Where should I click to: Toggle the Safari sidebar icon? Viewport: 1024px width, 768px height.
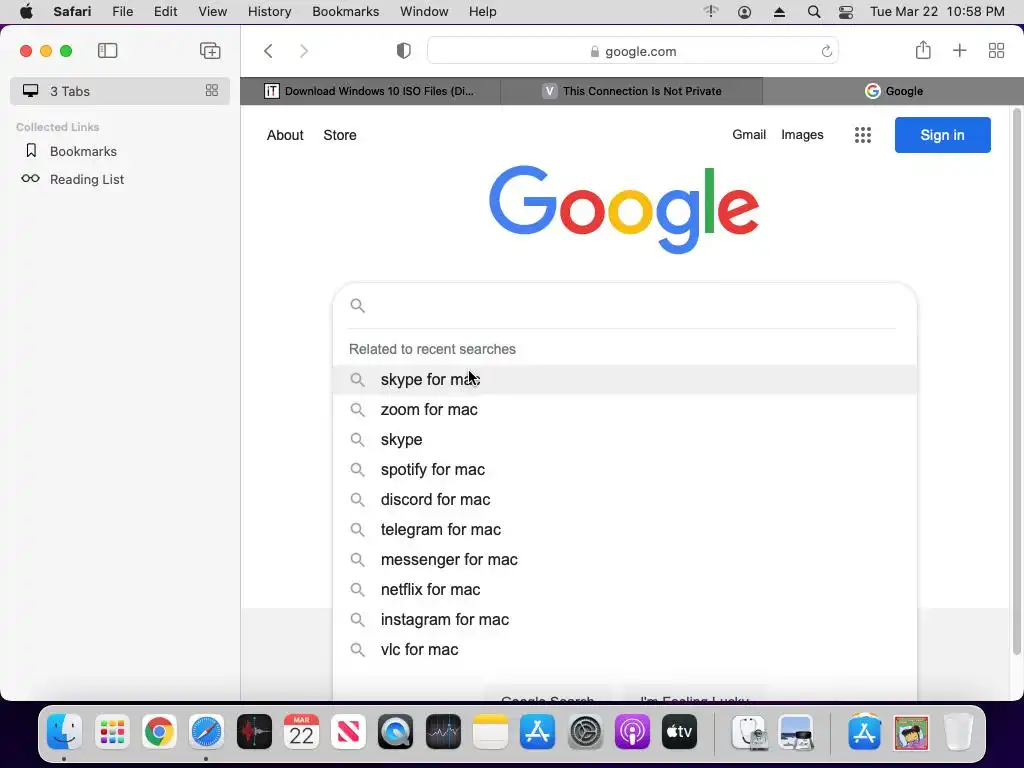pos(107,50)
